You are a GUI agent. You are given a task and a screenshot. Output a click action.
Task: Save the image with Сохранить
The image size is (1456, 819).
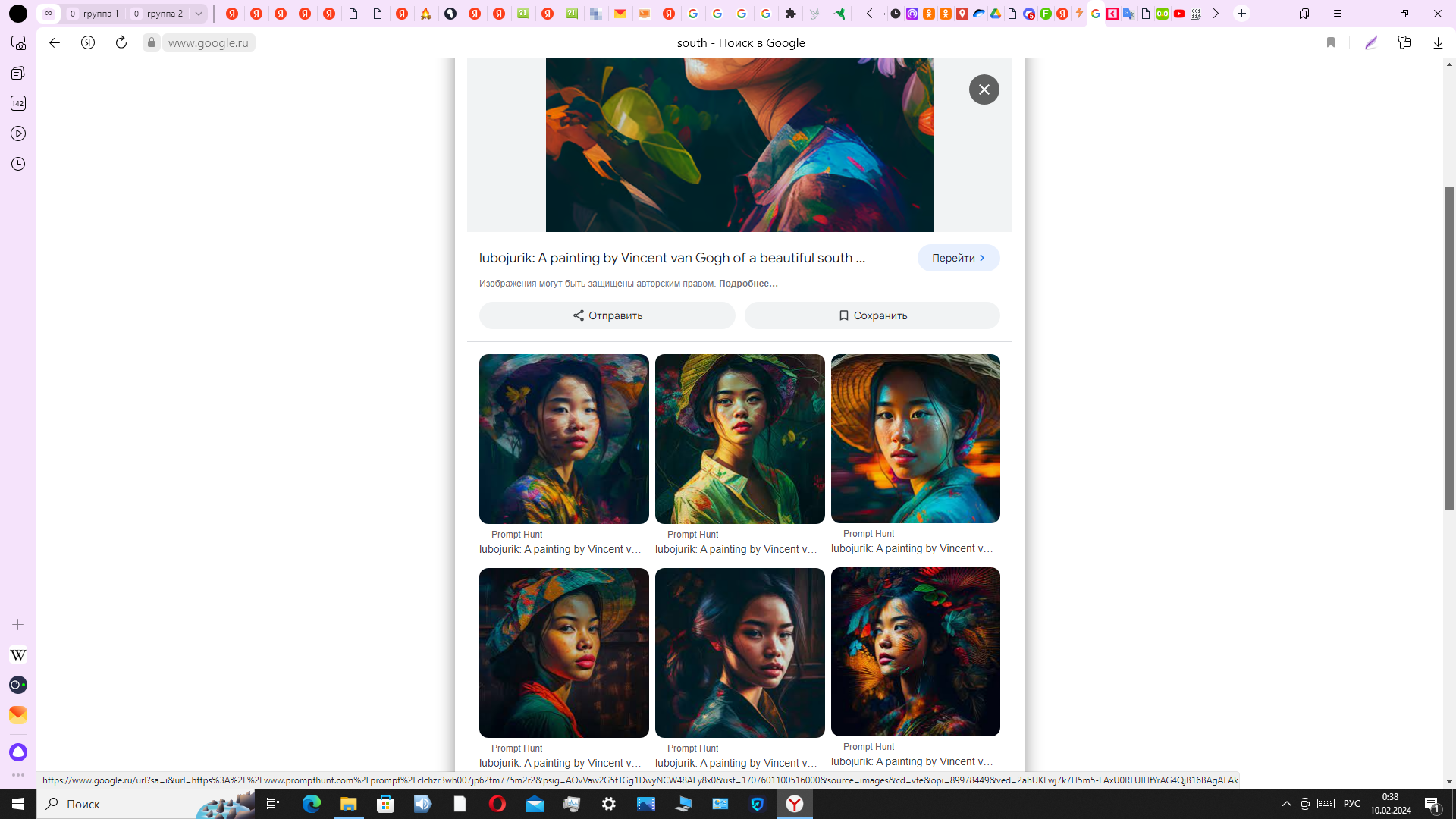[x=872, y=315]
